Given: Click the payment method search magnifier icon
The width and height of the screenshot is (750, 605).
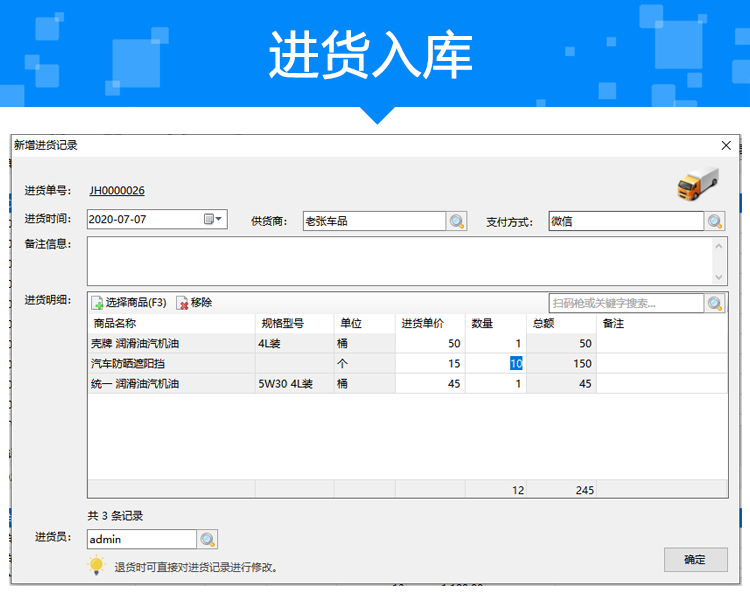Looking at the screenshot, I should point(715,221).
